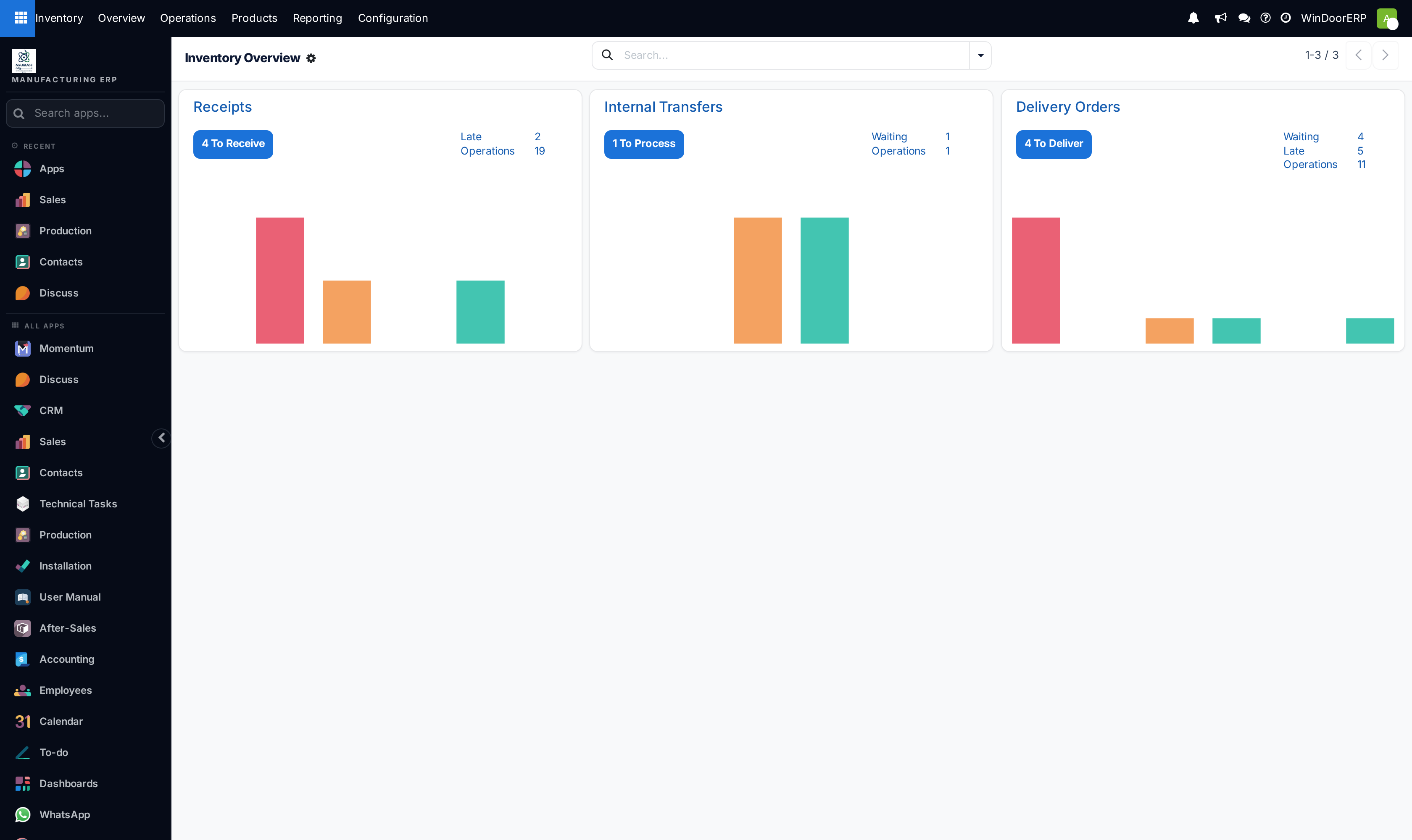The height and width of the screenshot is (840, 1412).
Task: Open the user avatar menu
Action: (x=1387, y=18)
